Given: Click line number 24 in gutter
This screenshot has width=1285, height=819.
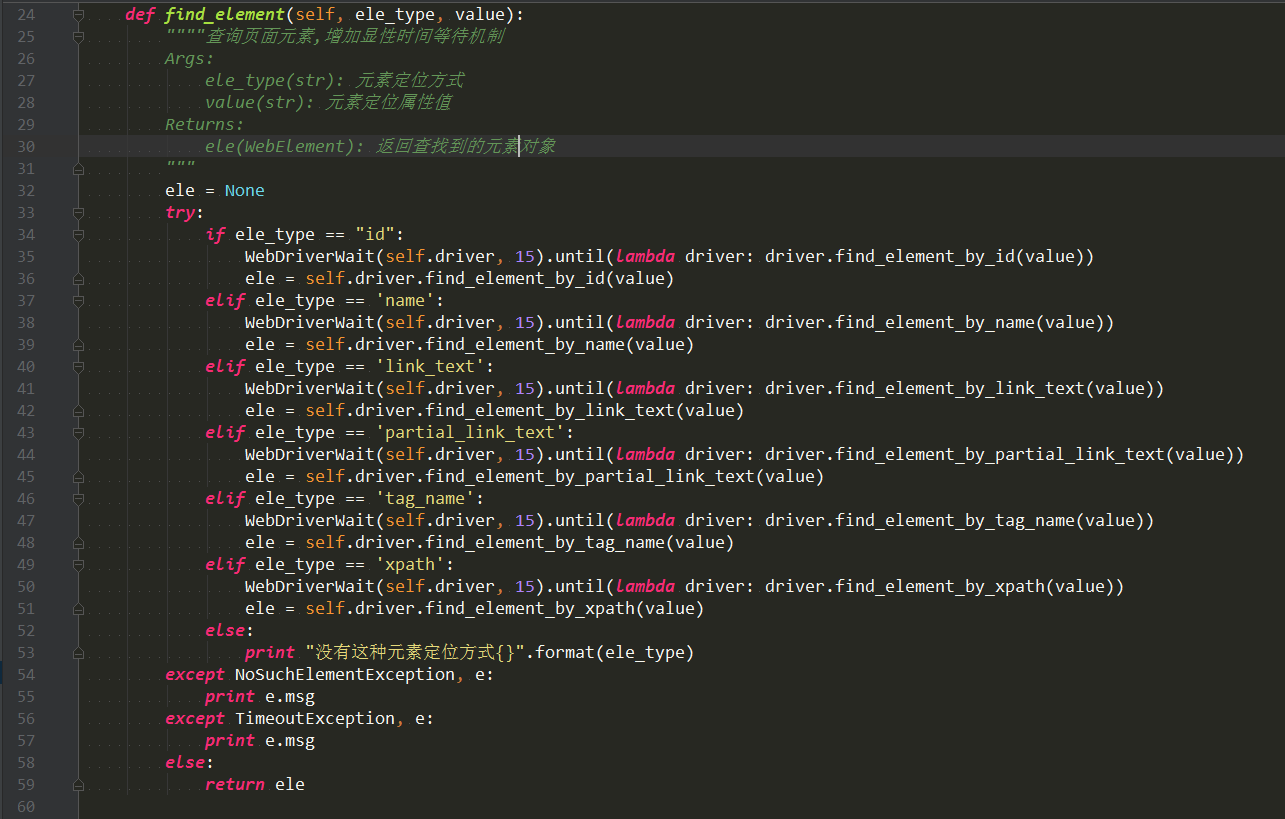Looking at the screenshot, I should point(26,15).
